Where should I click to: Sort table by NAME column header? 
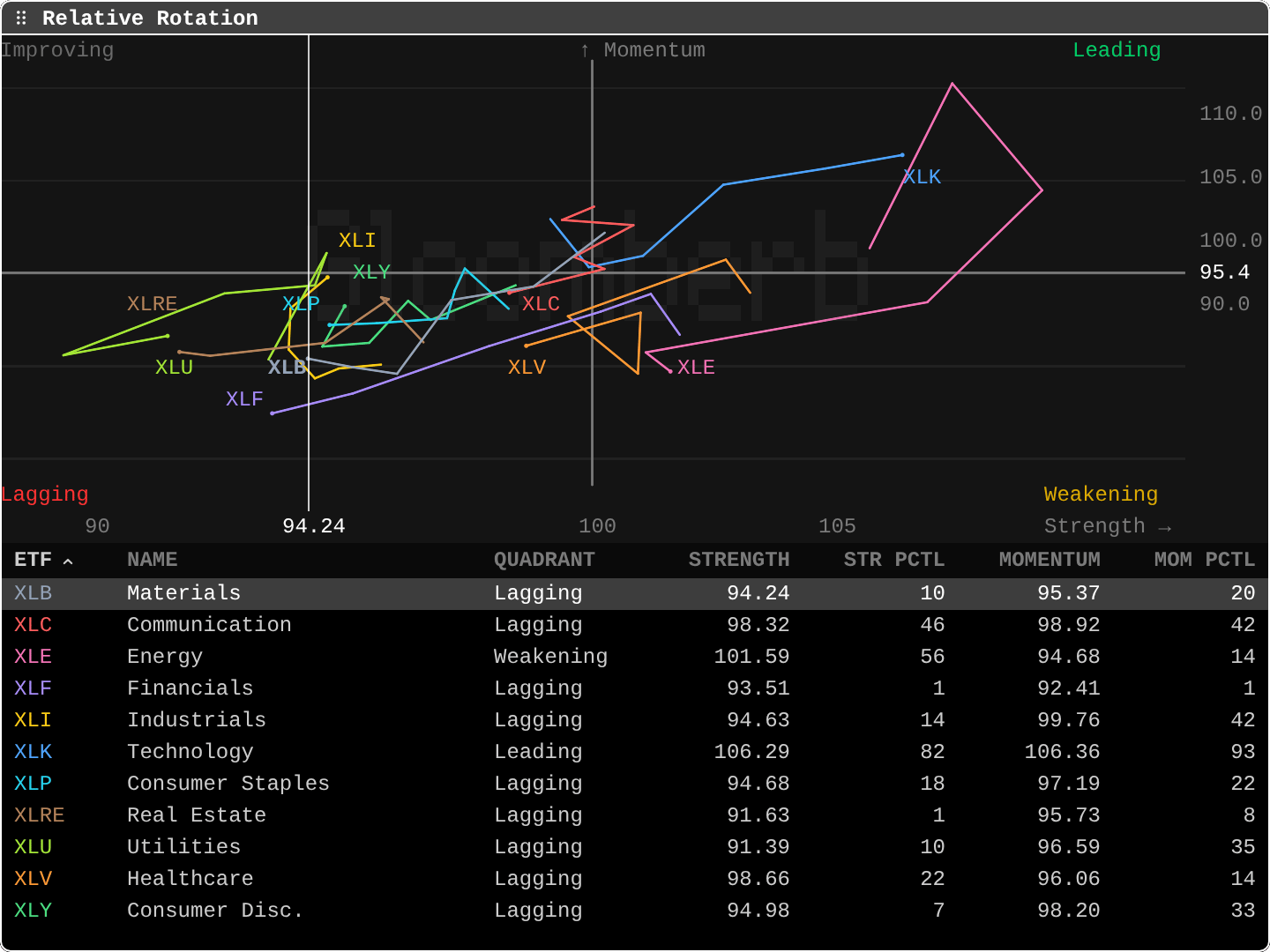pos(152,560)
